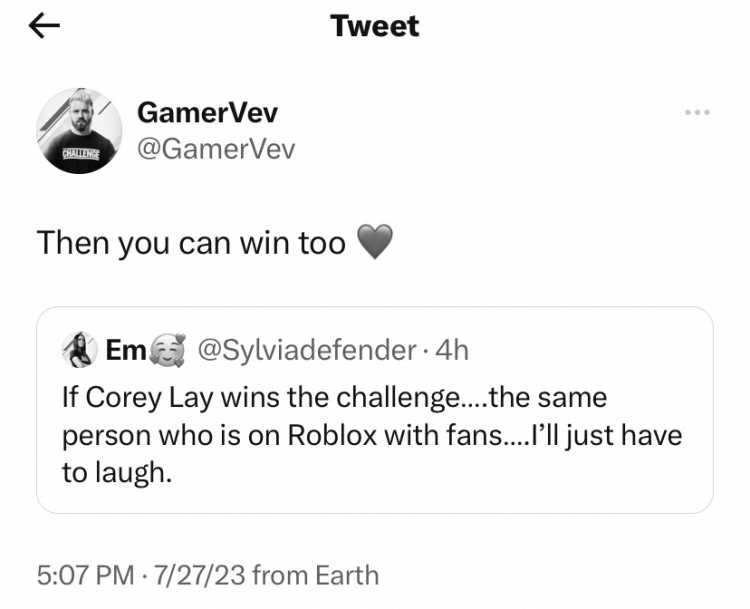Open GamerVev's profile picture
The image size is (750, 609).
click(79, 131)
